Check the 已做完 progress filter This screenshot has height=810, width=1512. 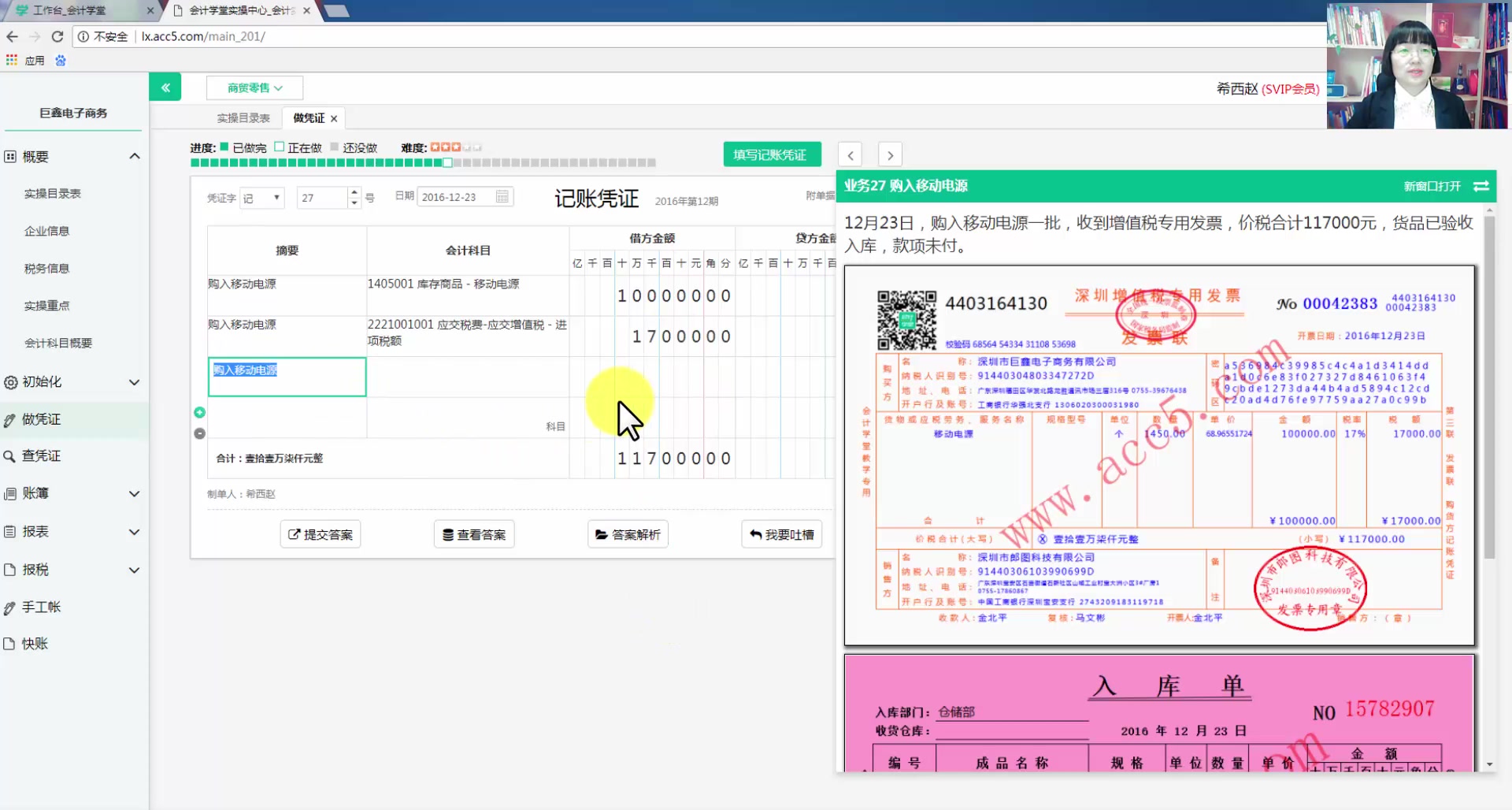[x=223, y=147]
